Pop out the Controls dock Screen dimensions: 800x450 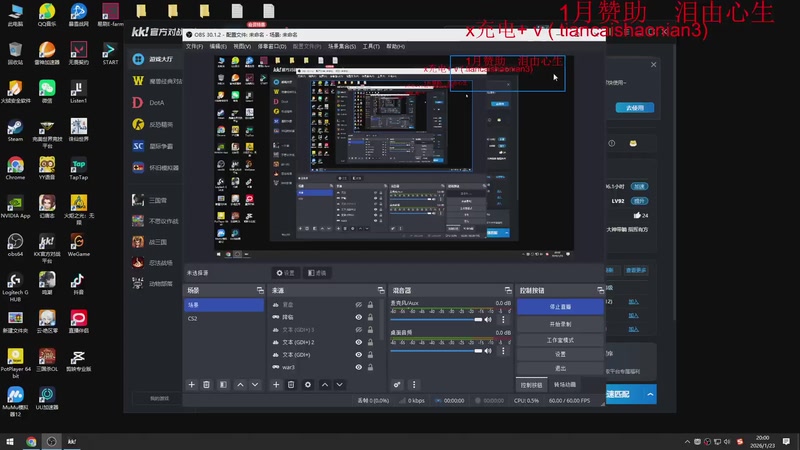(600, 290)
